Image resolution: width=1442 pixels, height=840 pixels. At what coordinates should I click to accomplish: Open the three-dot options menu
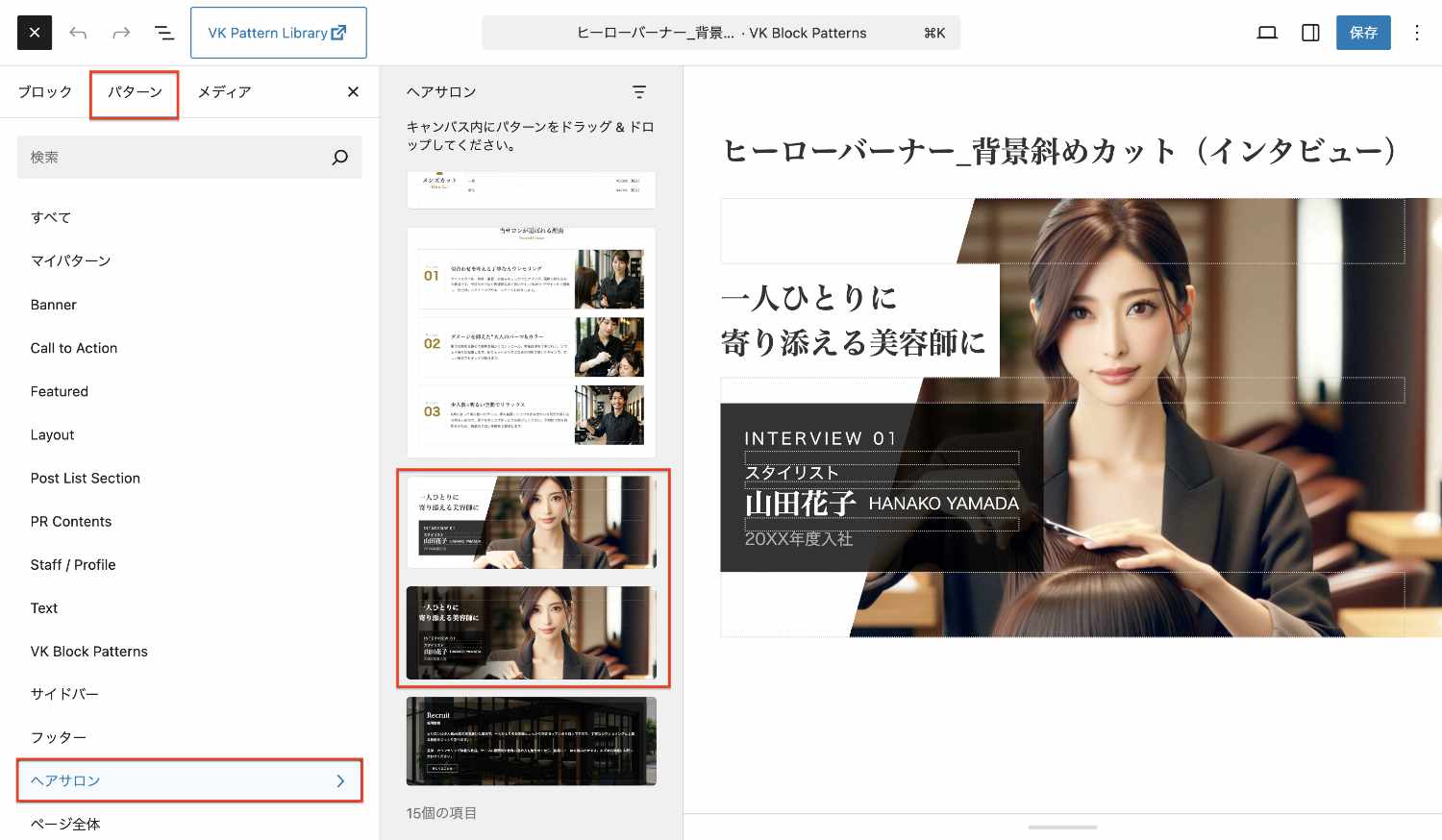1416,33
